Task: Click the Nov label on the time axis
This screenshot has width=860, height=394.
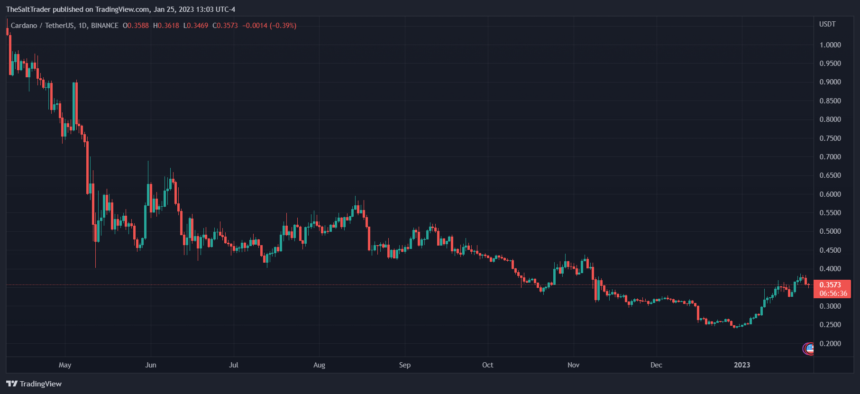Action: [x=574, y=365]
